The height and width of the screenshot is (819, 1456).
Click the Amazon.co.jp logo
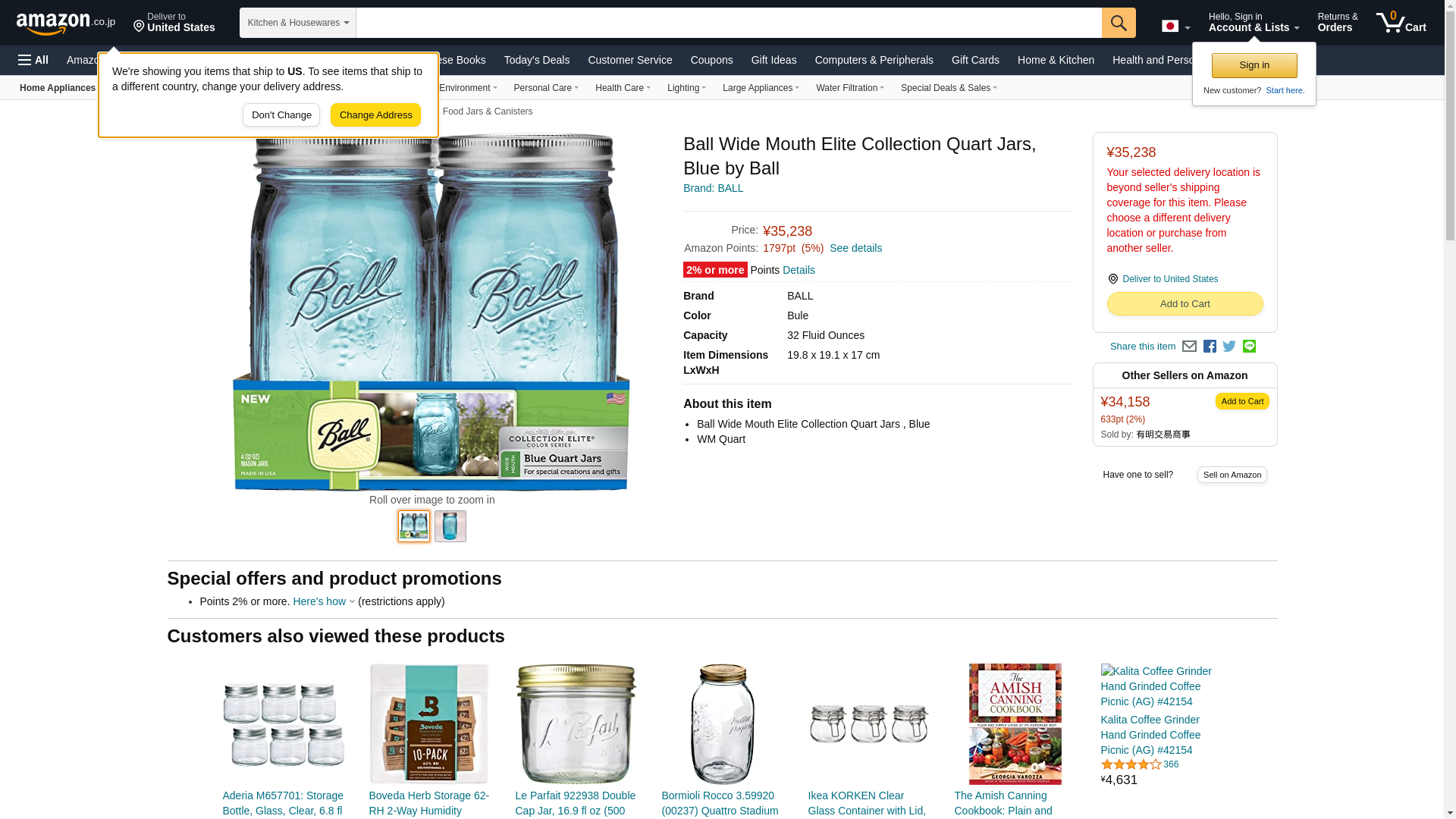click(66, 23)
